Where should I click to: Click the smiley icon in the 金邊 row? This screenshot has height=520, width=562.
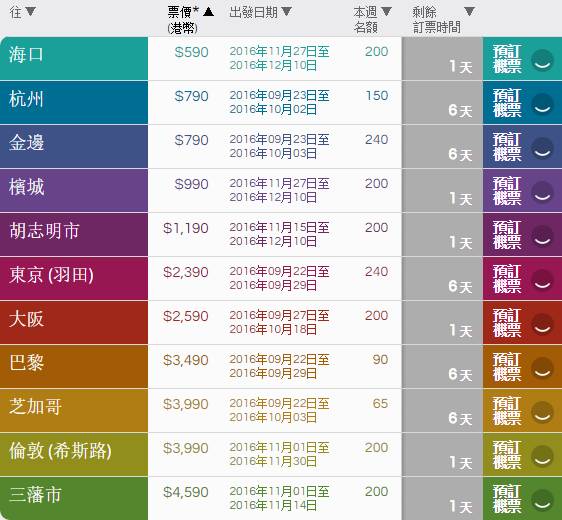click(542, 149)
